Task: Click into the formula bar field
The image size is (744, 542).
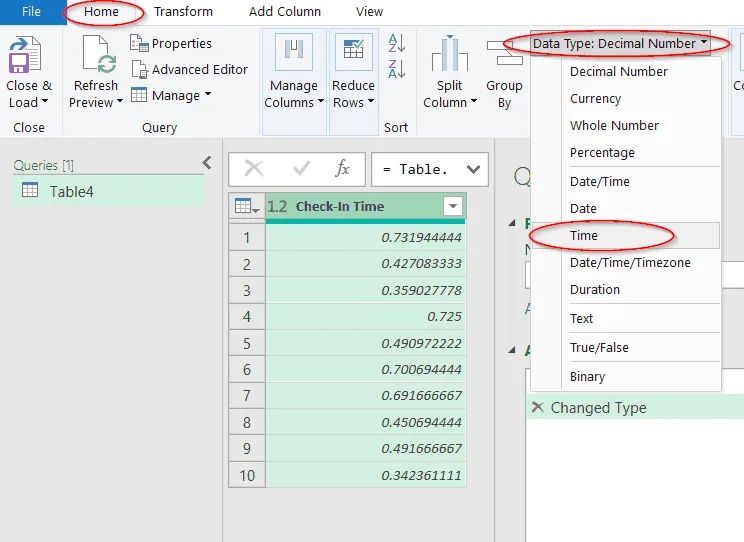Action: (x=416, y=169)
